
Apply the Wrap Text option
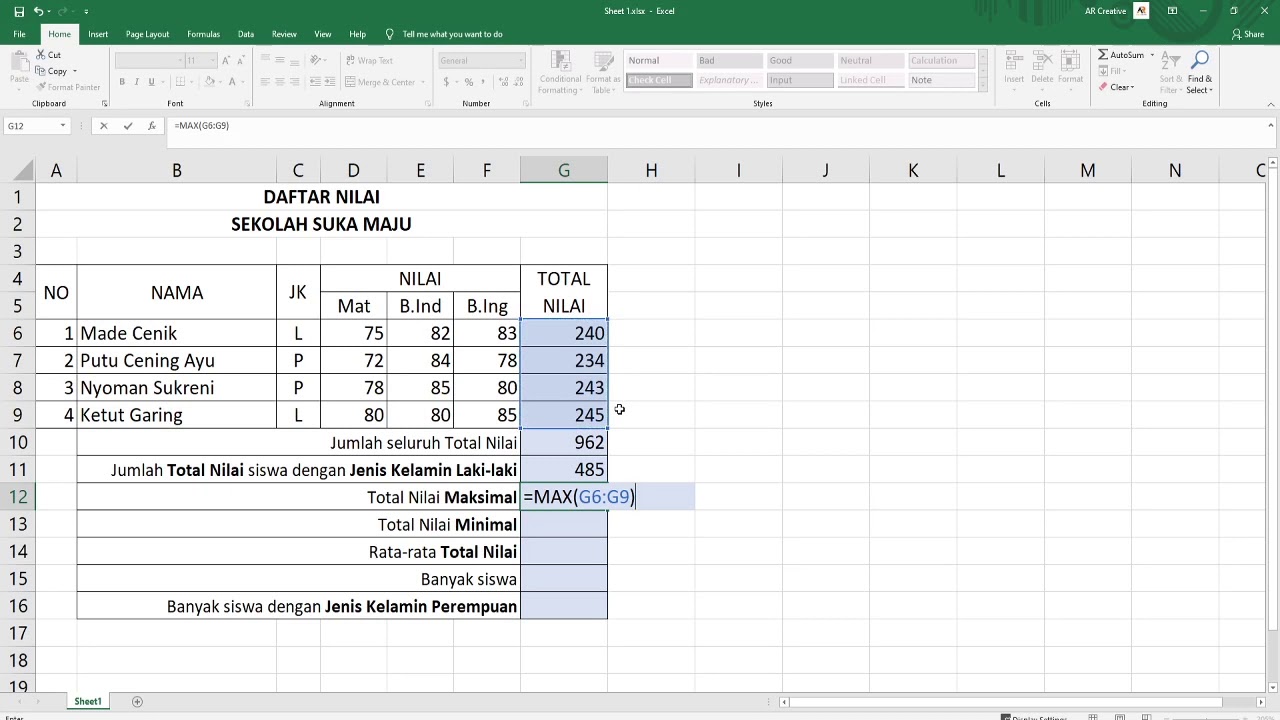tap(369, 60)
